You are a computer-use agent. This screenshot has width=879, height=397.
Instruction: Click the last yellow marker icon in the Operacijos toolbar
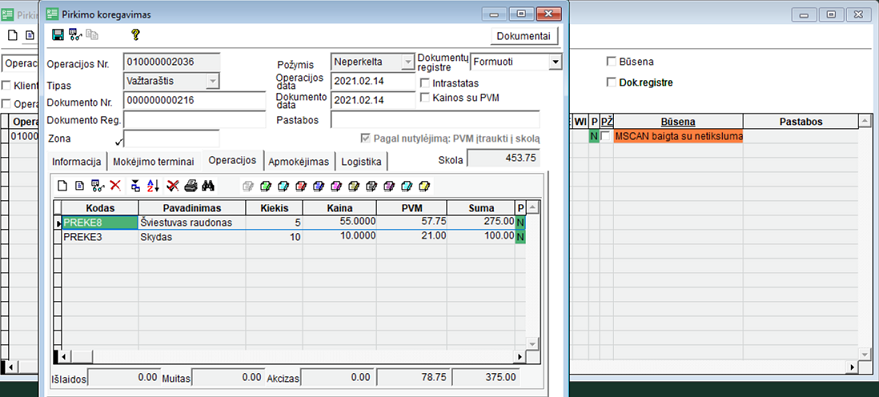[425, 186]
